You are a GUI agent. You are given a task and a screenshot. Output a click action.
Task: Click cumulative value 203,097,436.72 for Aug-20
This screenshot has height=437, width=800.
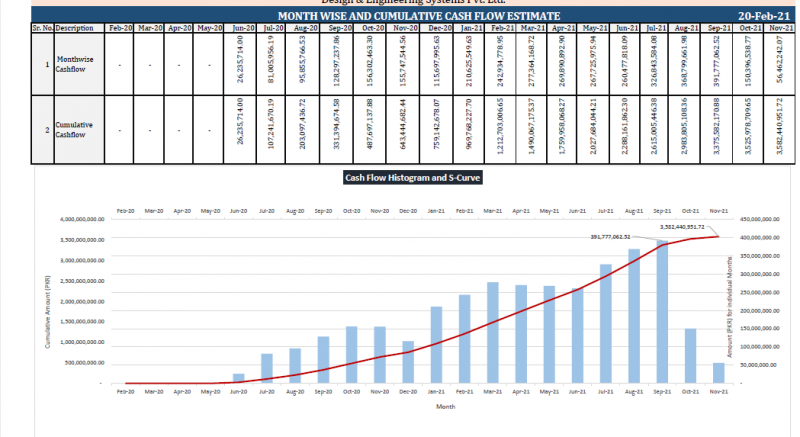click(303, 123)
